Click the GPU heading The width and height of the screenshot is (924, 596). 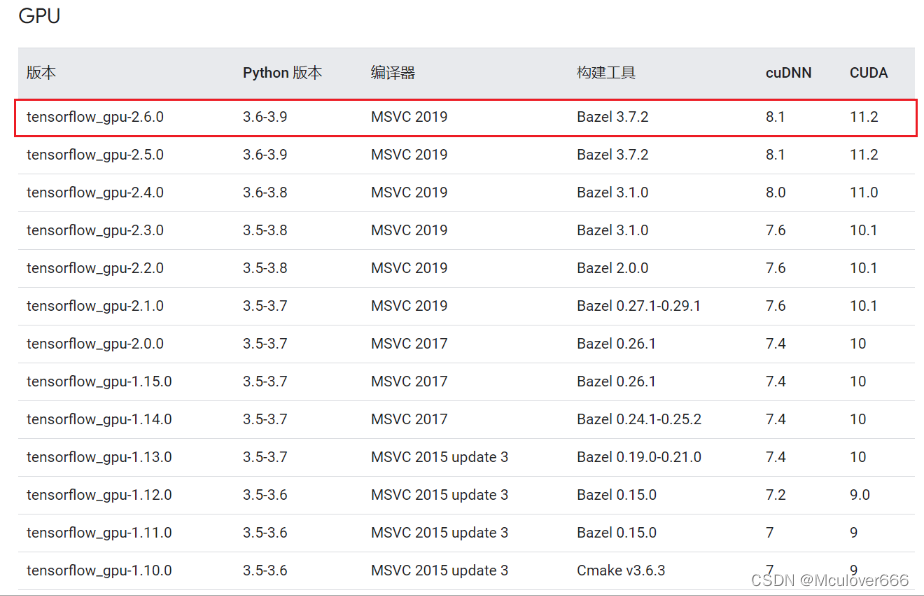(39, 16)
